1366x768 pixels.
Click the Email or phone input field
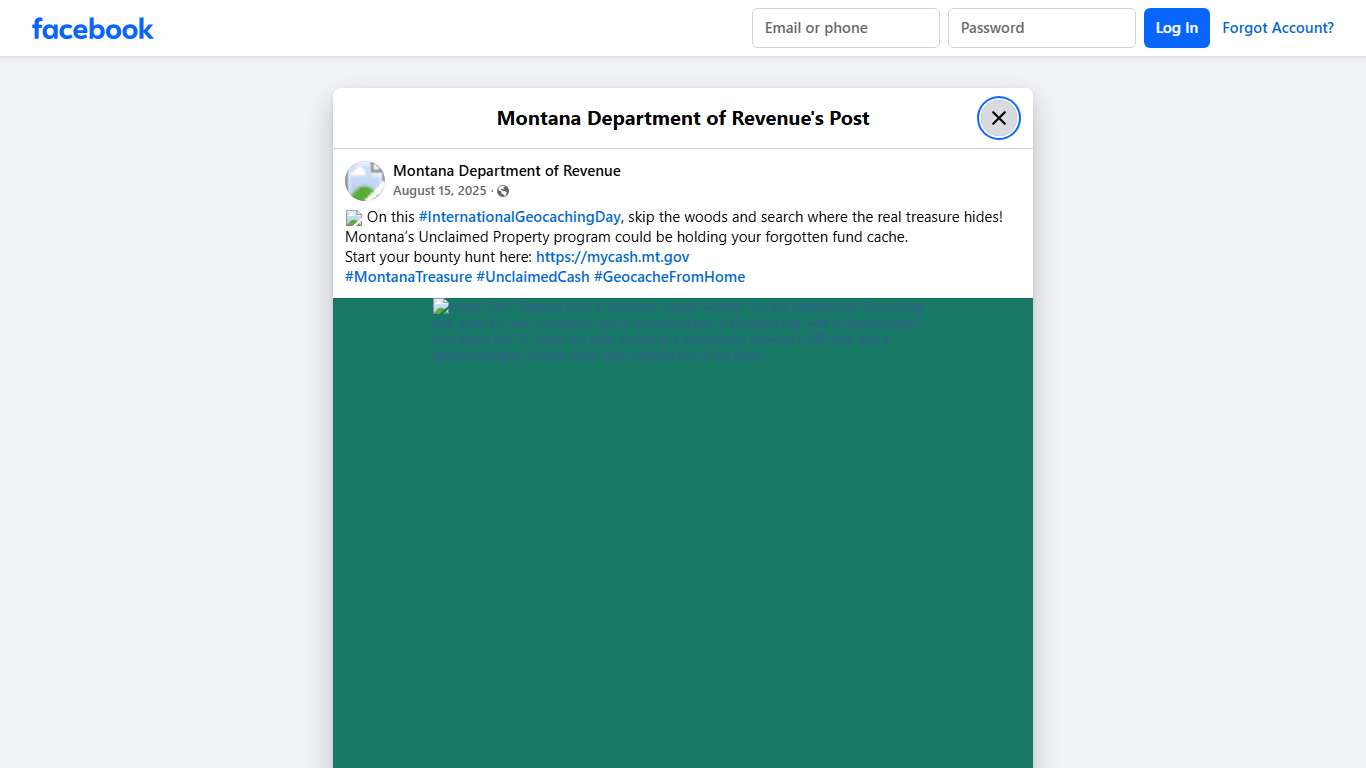click(845, 28)
